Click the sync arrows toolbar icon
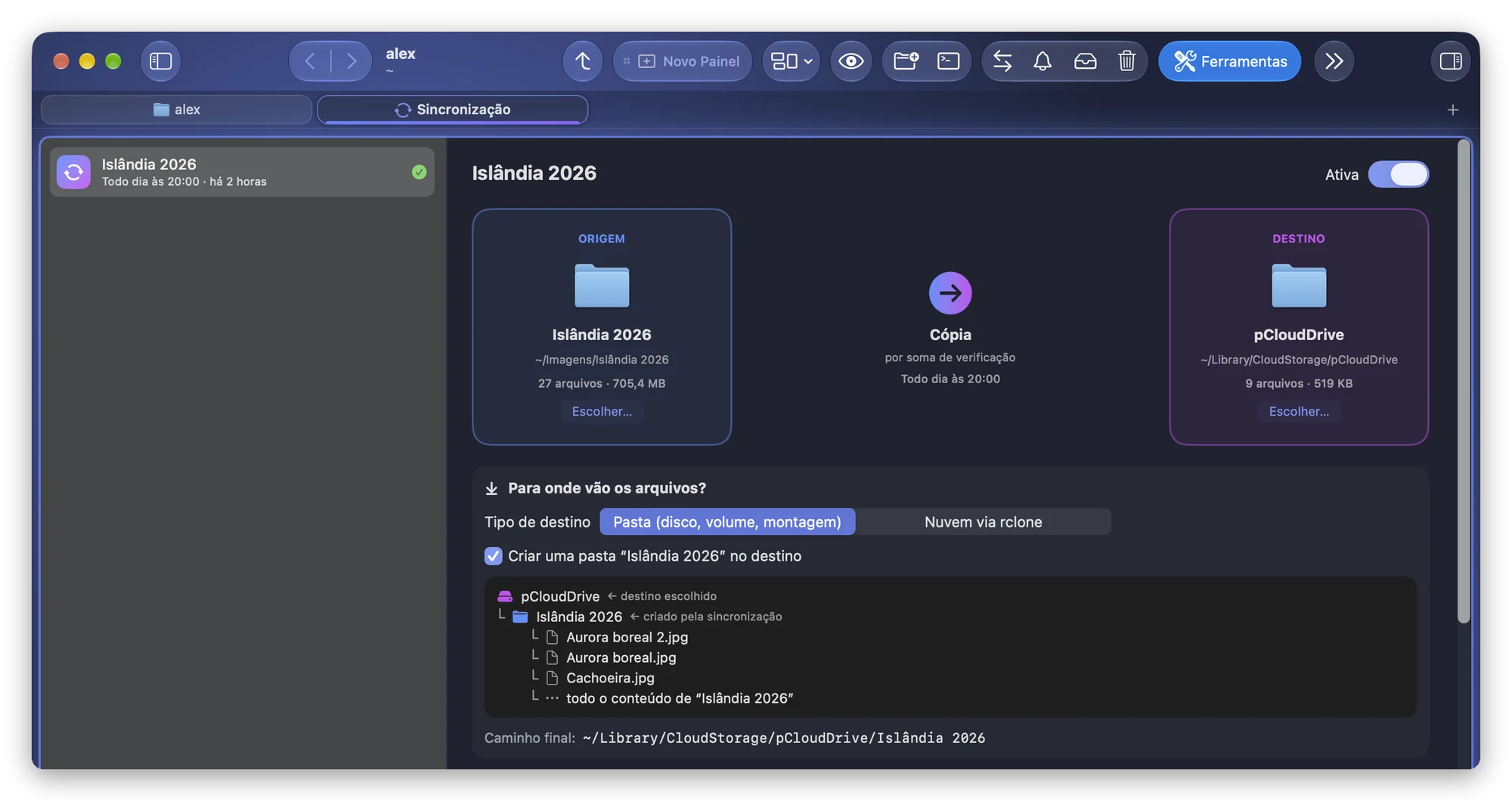The image size is (1512, 801). 1002,61
